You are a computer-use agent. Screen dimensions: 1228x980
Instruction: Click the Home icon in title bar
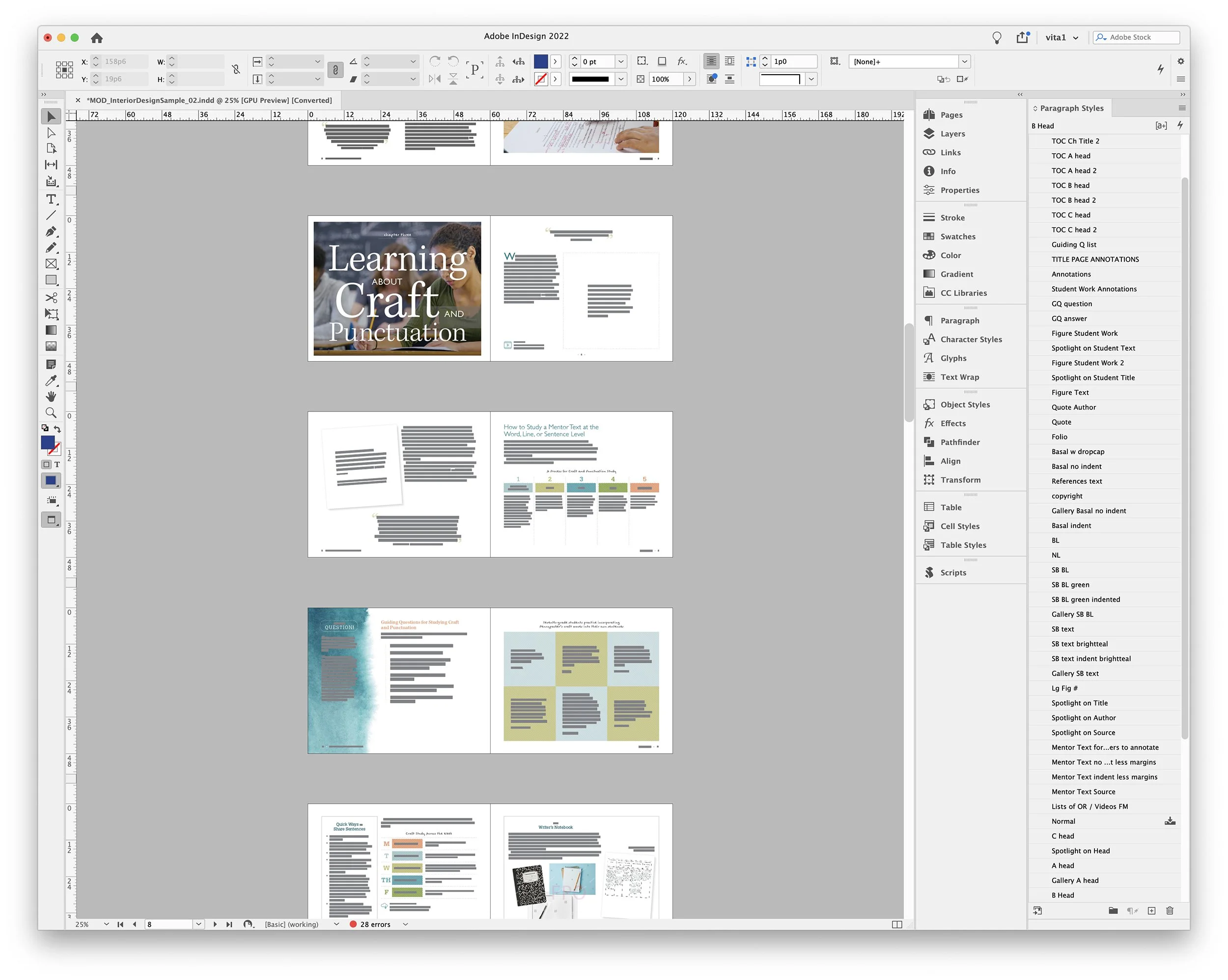pyautogui.click(x=97, y=38)
